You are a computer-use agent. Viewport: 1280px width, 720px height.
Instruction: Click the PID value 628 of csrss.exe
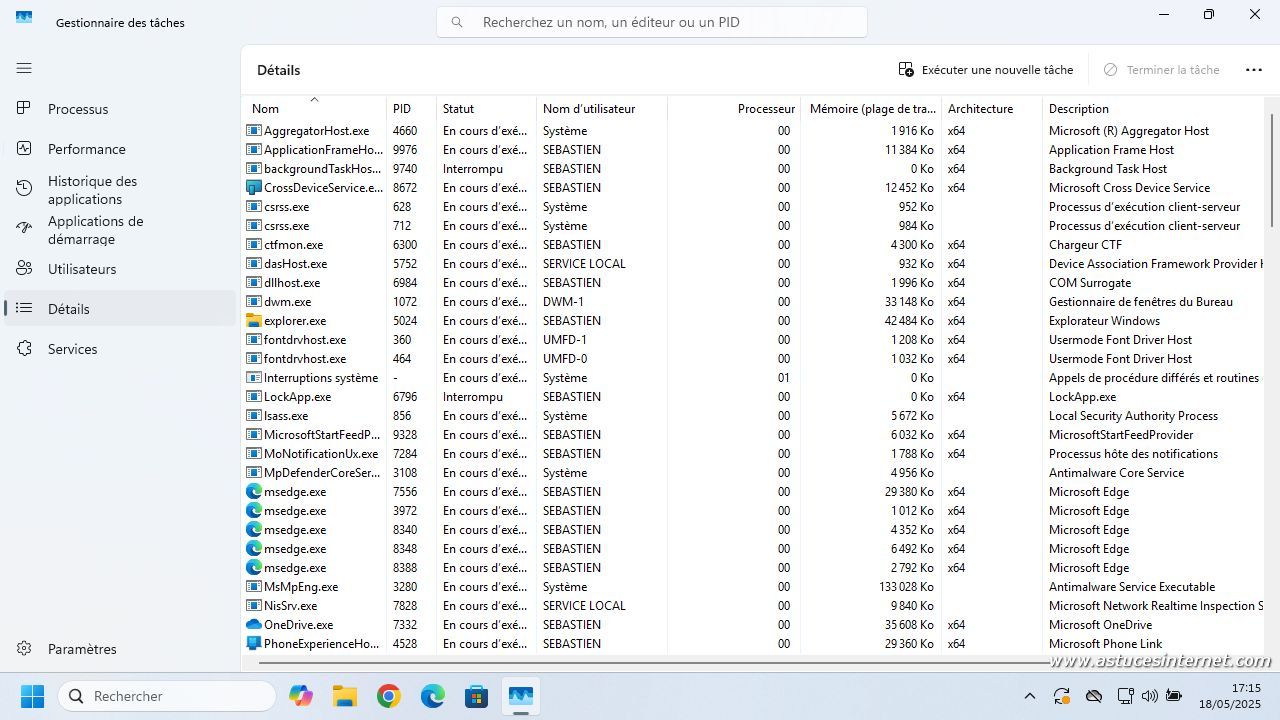(x=402, y=207)
